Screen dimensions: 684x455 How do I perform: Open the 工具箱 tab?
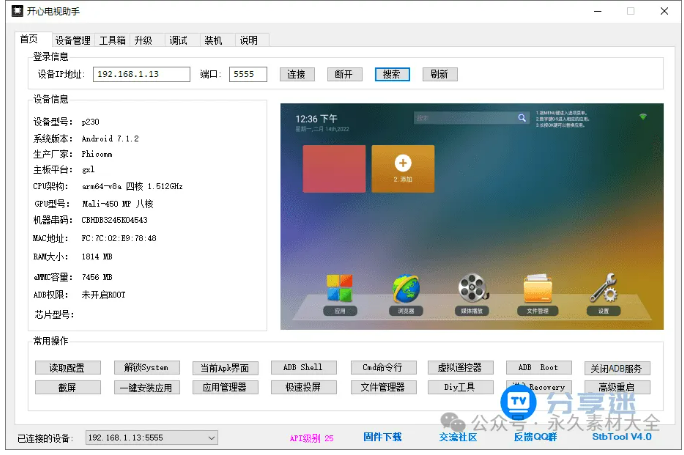click(x=112, y=41)
